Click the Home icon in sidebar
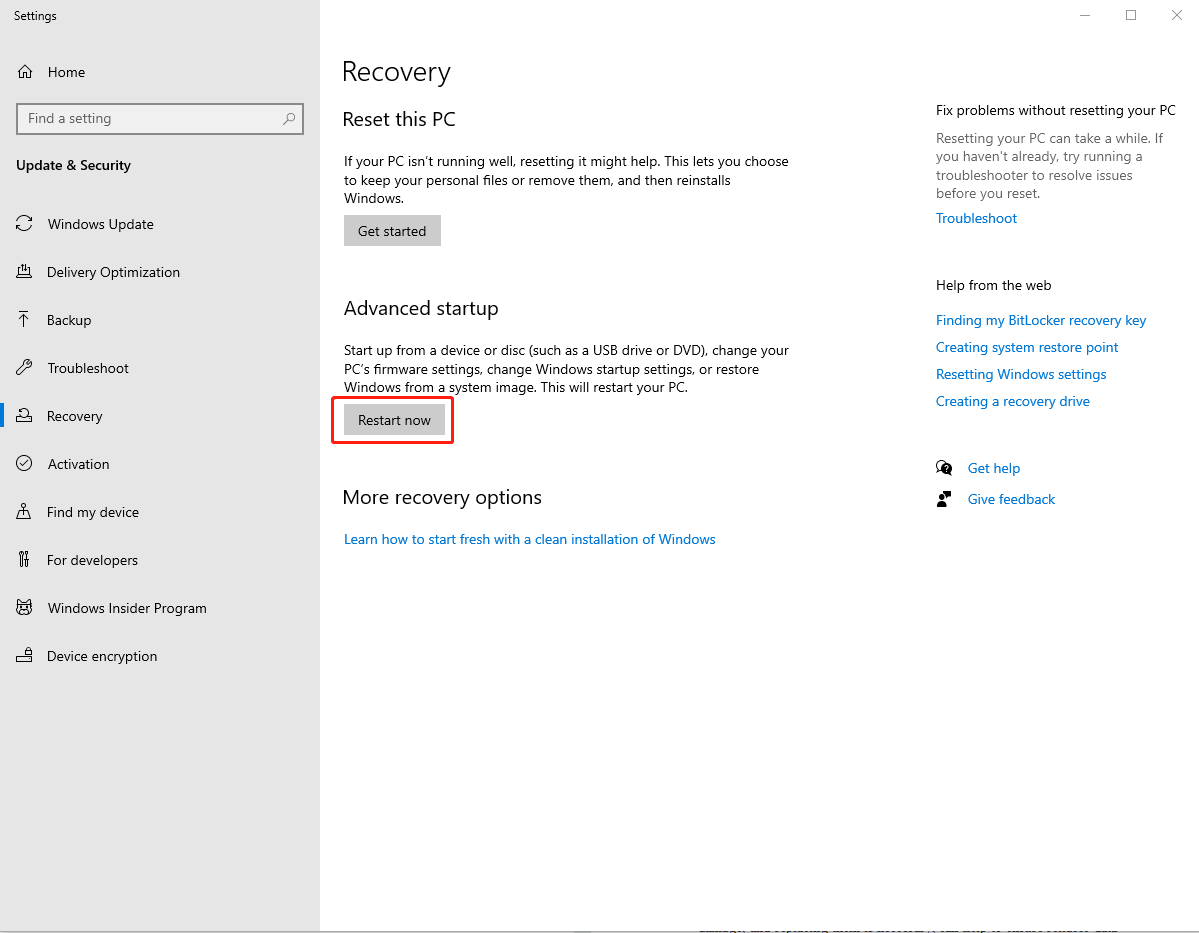The height and width of the screenshot is (933, 1199). [25, 72]
